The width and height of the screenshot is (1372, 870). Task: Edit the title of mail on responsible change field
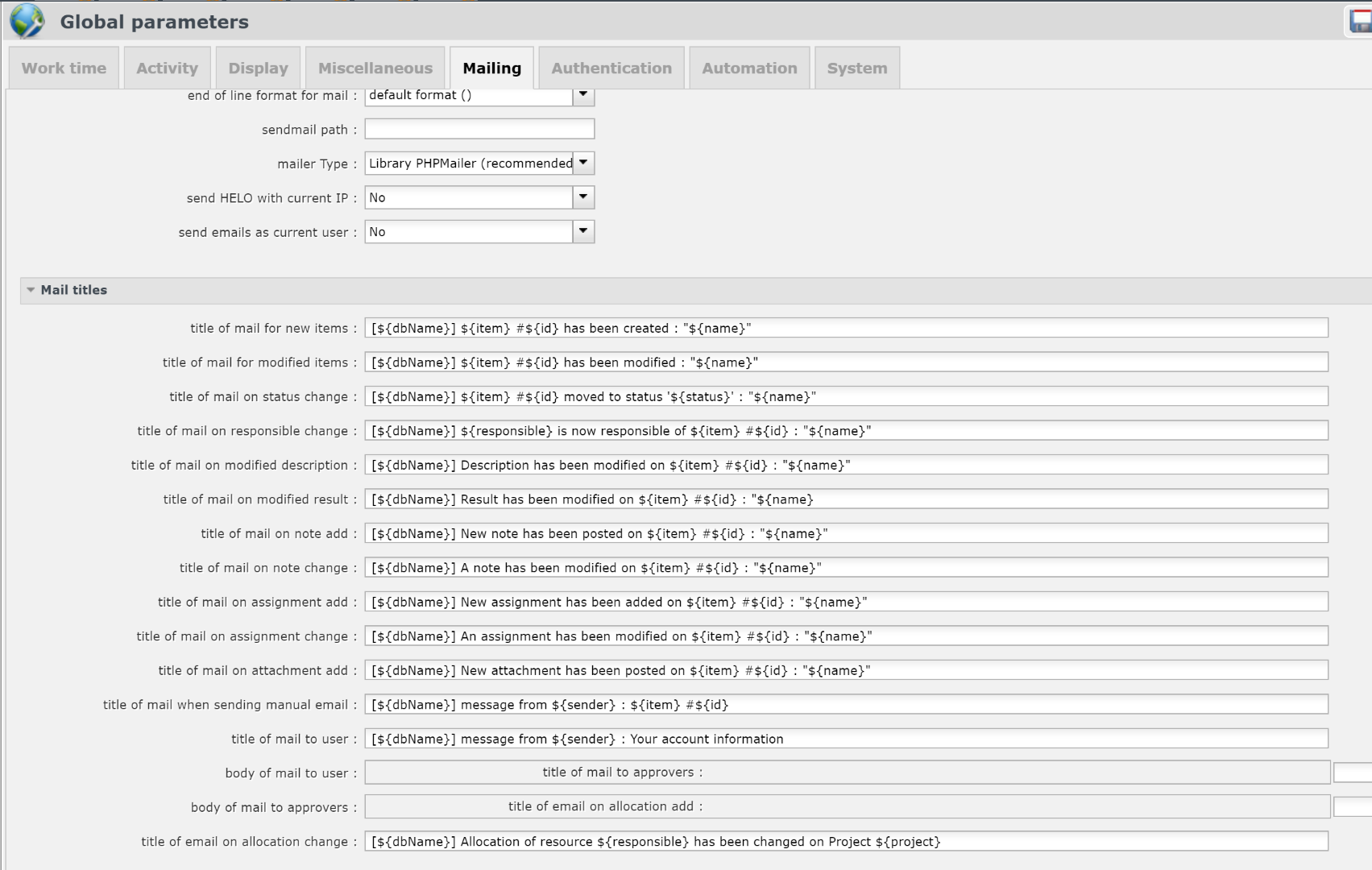click(x=846, y=431)
